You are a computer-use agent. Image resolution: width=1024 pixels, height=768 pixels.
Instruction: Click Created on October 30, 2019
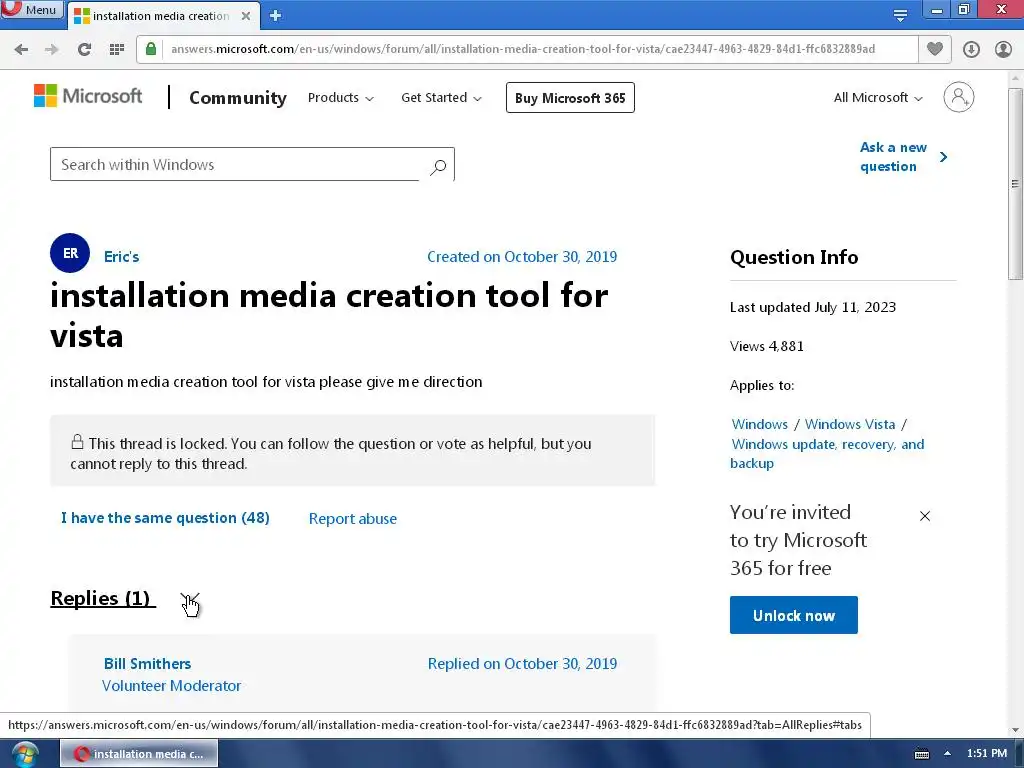pos(522,257)
